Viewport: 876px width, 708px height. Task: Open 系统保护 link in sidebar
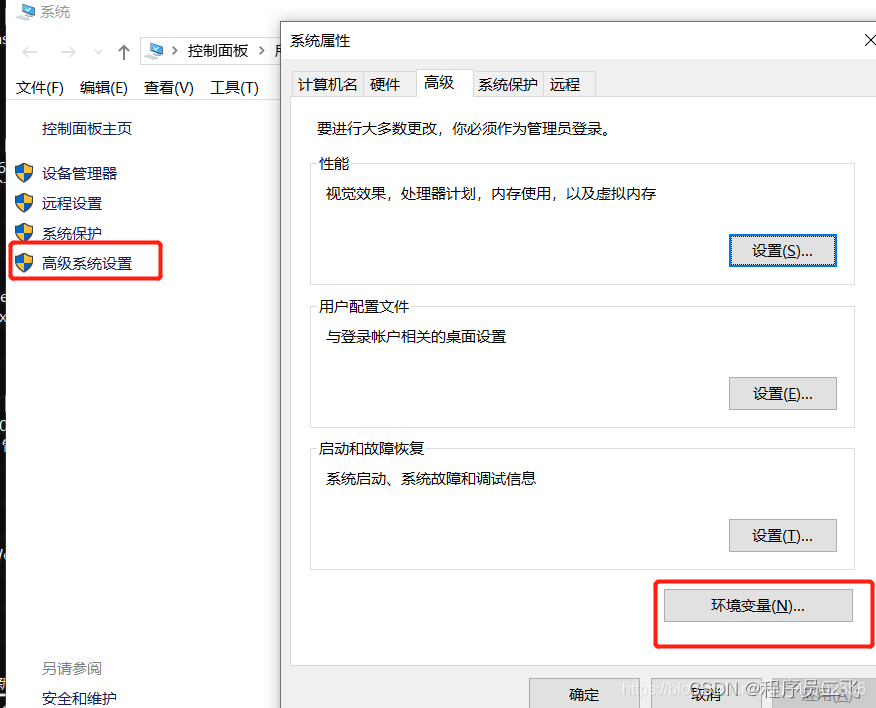click(72, 234)
